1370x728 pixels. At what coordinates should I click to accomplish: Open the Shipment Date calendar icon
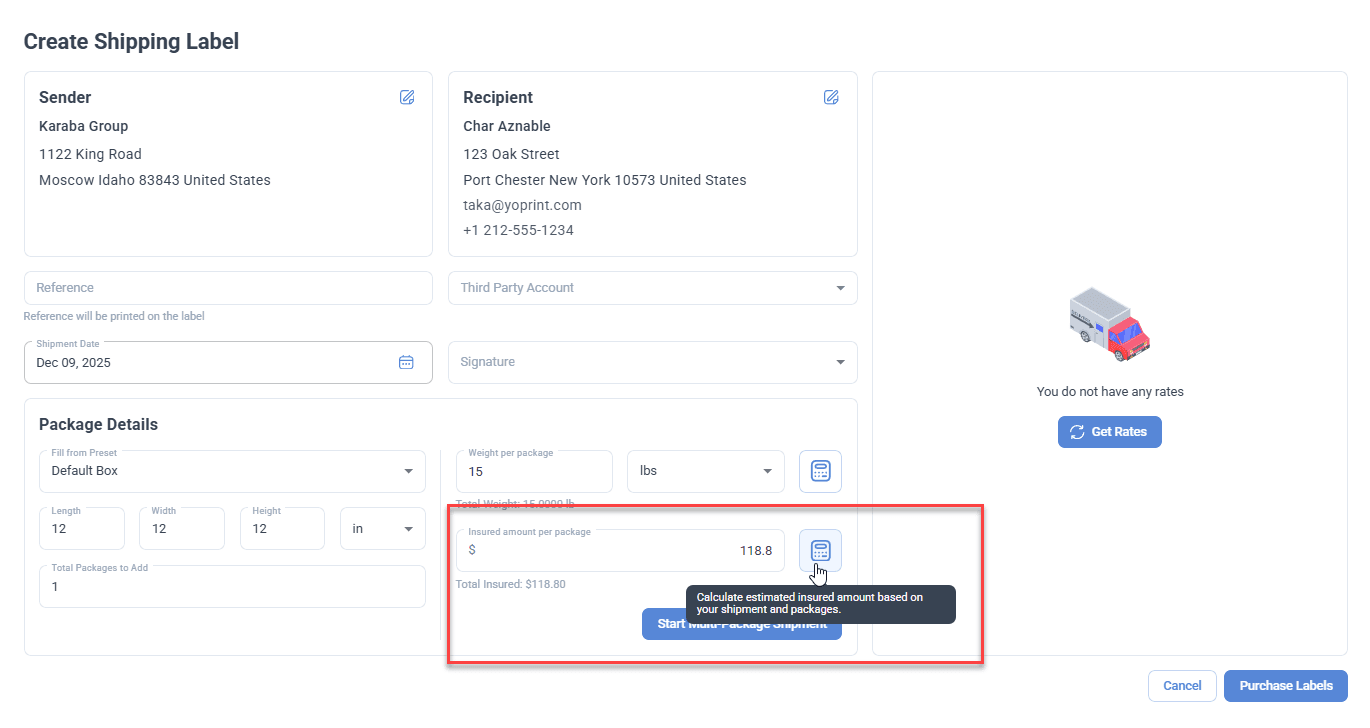coord(406,362)
